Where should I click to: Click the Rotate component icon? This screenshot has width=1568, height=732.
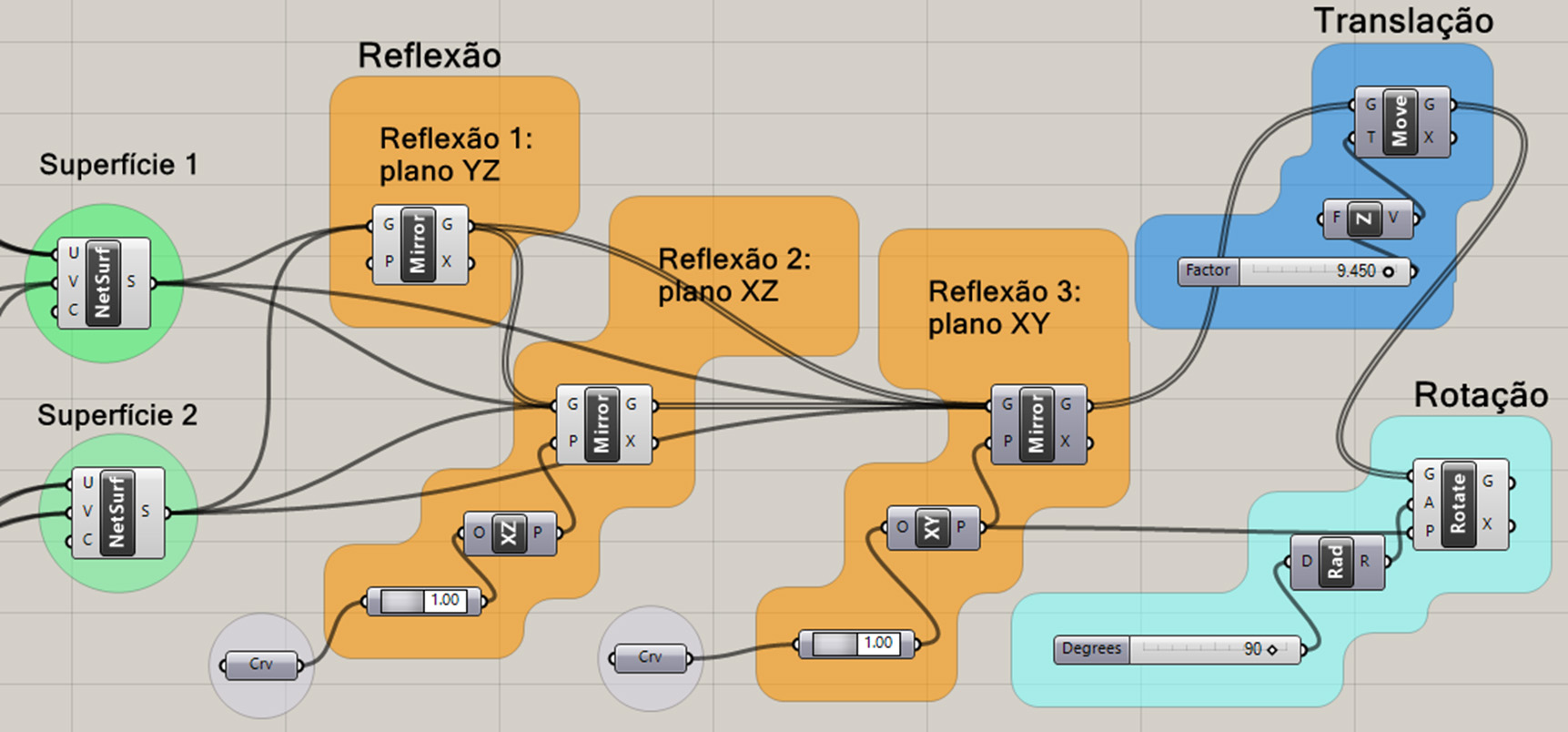(1458, 503)
